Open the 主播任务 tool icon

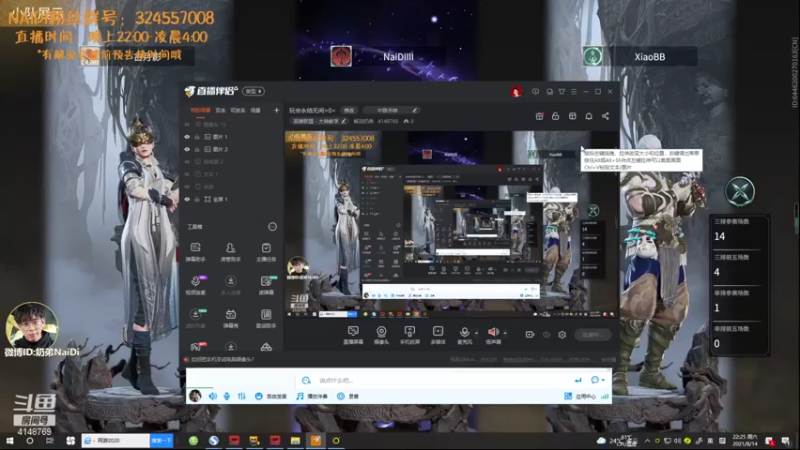pyautogui.click(x=266, y=252)
